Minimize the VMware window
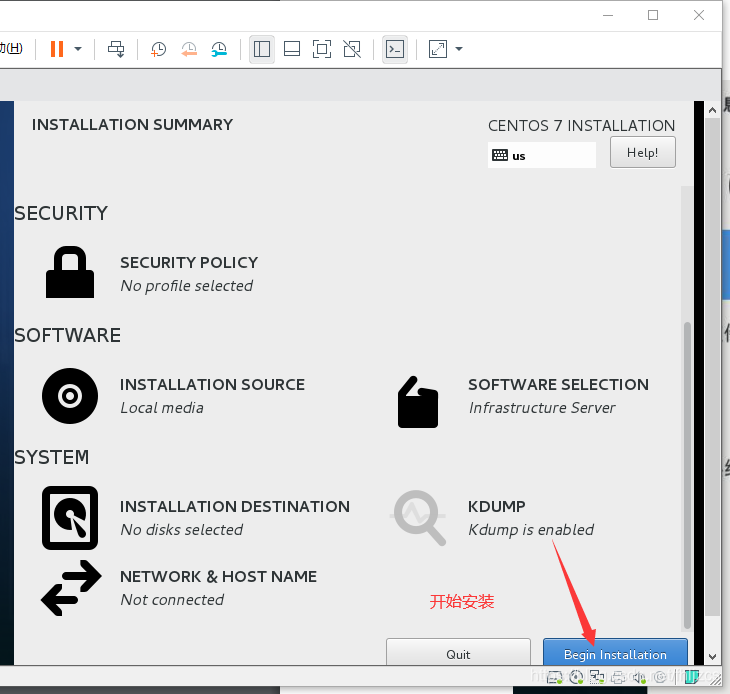 point(608,15)
